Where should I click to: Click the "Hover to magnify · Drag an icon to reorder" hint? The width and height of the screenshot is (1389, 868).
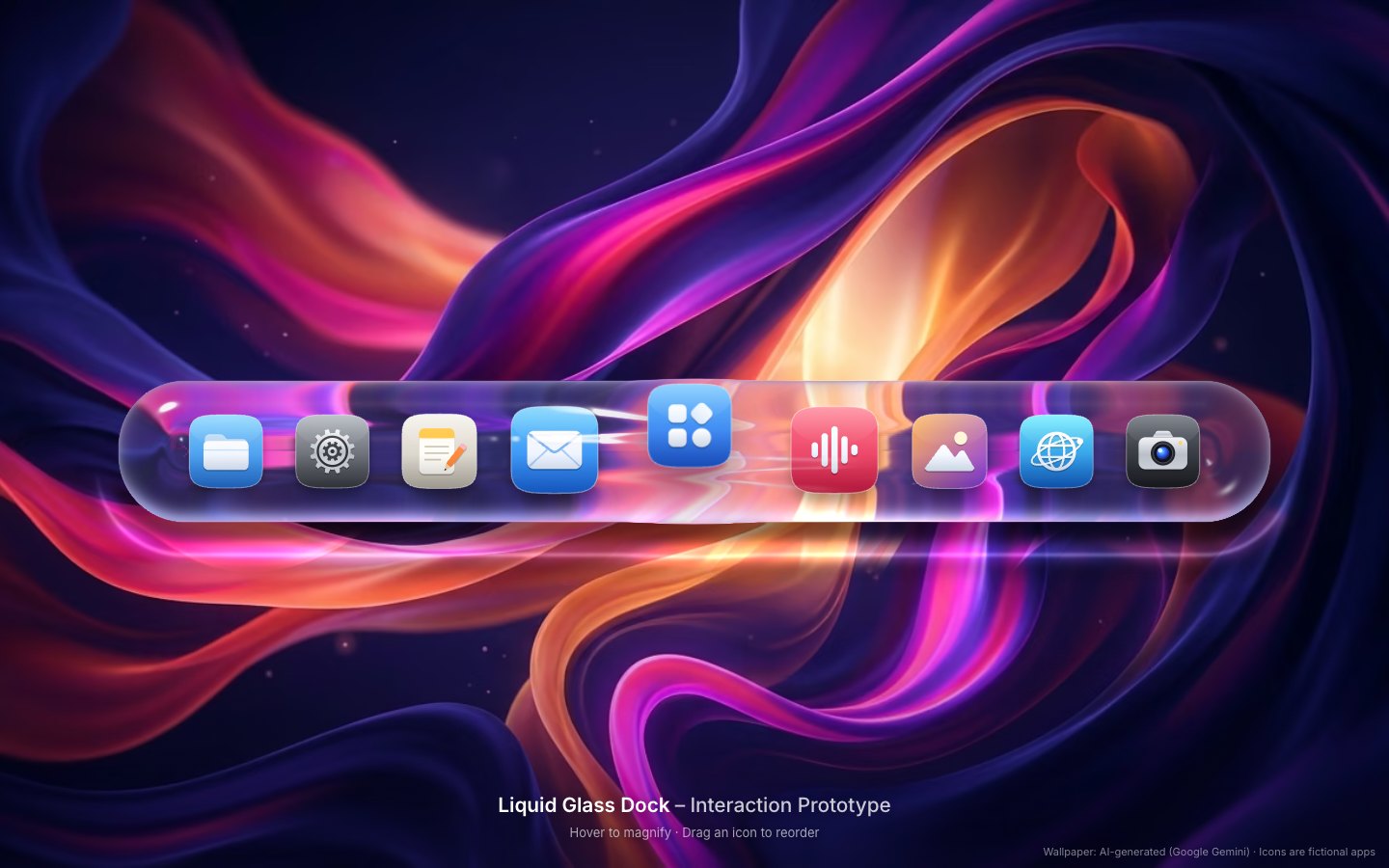coord(694,832)
